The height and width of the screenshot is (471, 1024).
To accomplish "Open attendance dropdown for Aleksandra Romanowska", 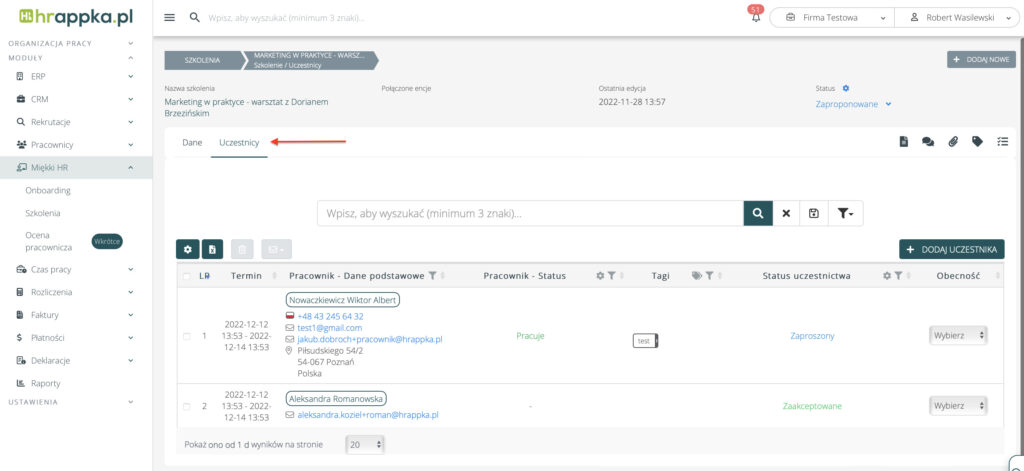I will (958, 406).
